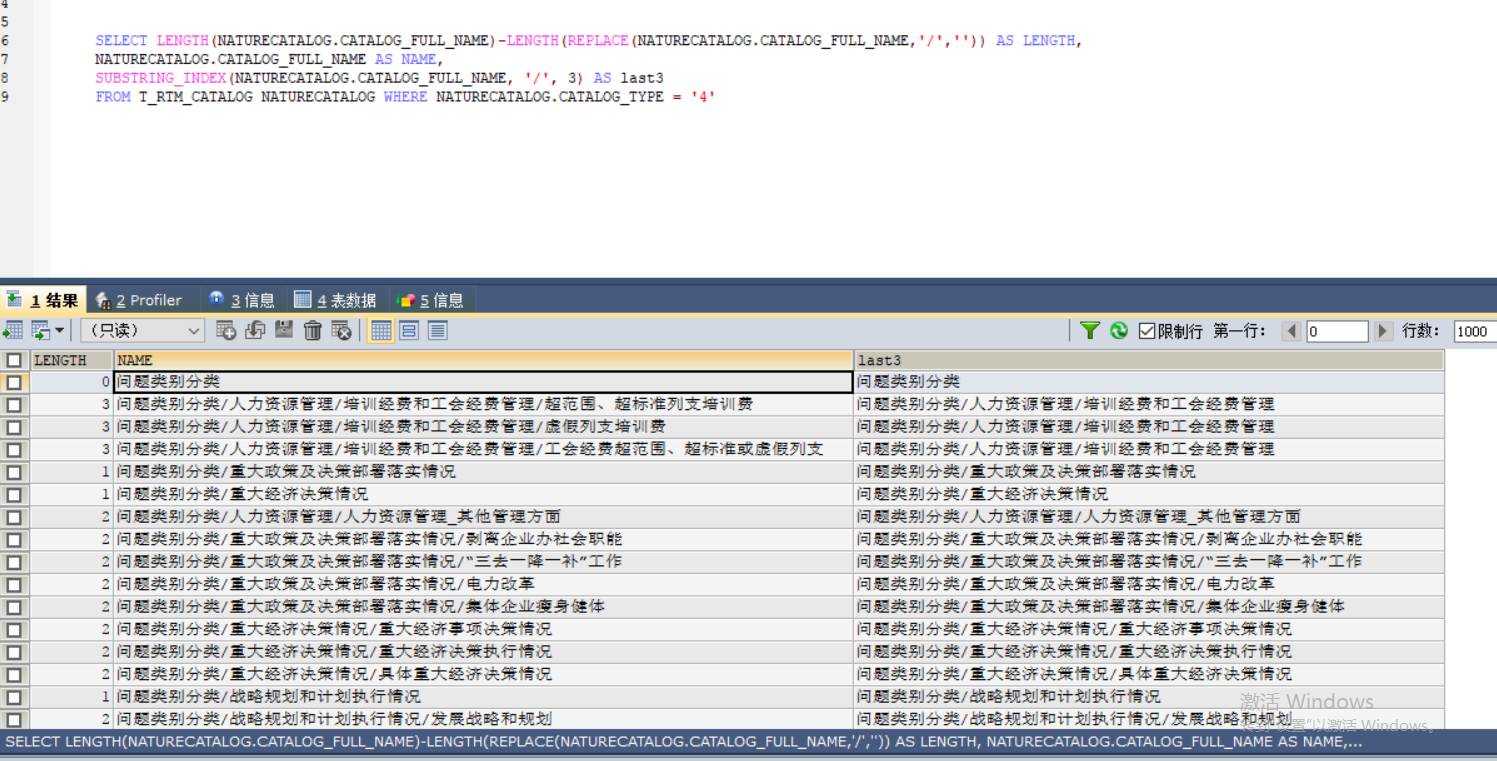Switch to text view mode
The width and height of the screenshot is (1497, 761).
click(x=437, y=330)
